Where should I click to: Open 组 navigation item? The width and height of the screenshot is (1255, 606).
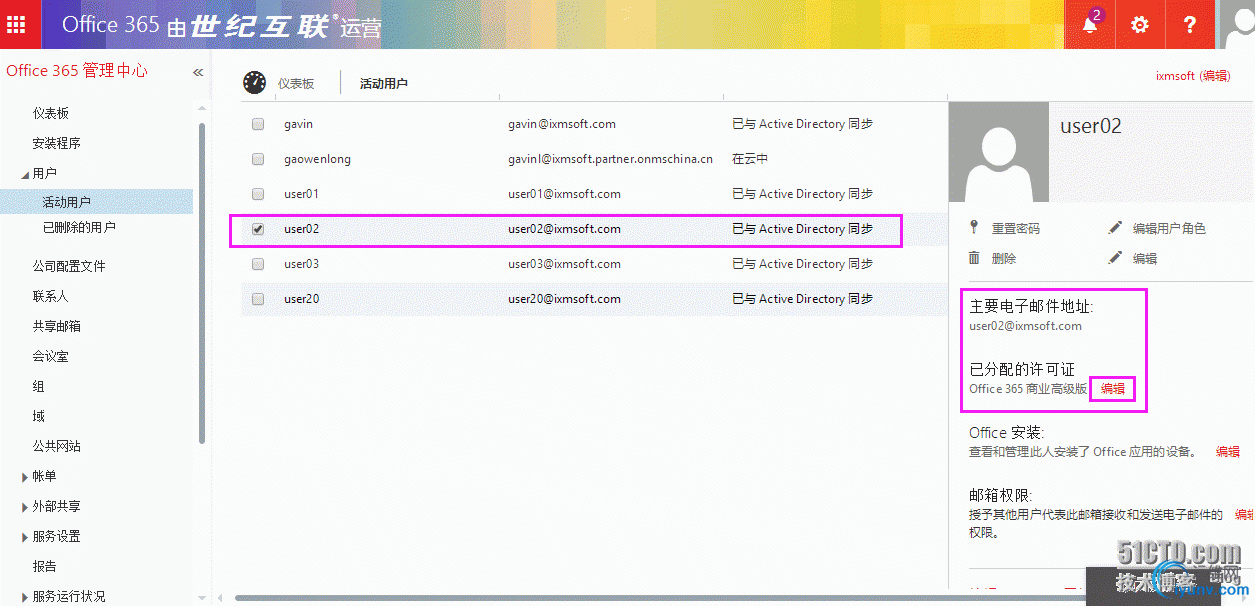click(x=39, y=386)
